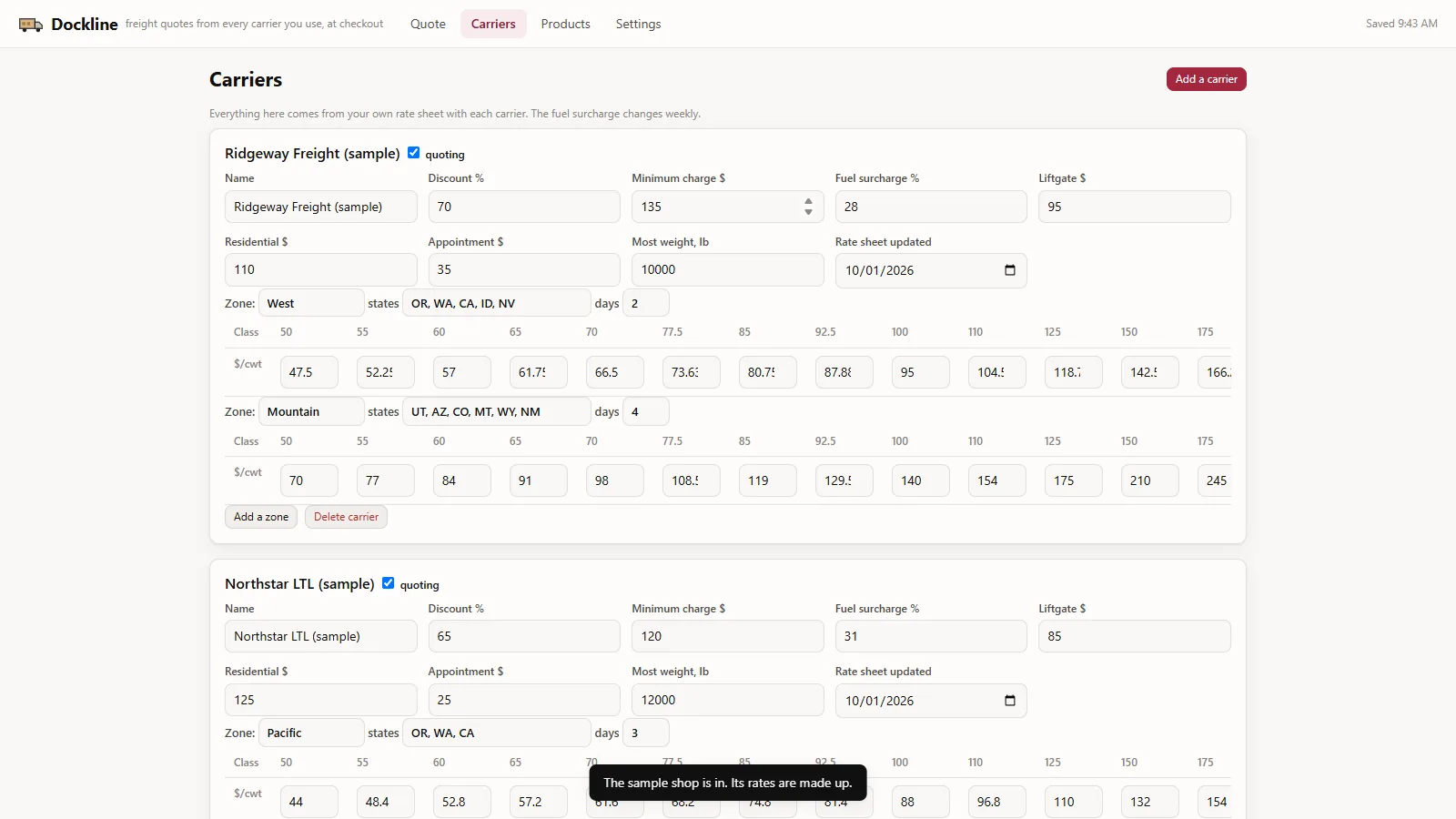Click the Saved 9:43 AM status text
The image size is (1456, 819).
coord(1401,24)
